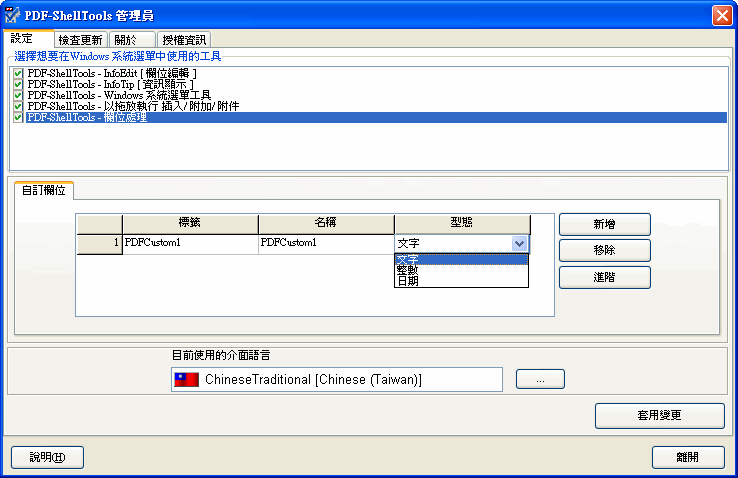This screenshot has width=738, height=478.
Task: Switch to the 檢查更新 tab
Action: (x=80, y=40)
